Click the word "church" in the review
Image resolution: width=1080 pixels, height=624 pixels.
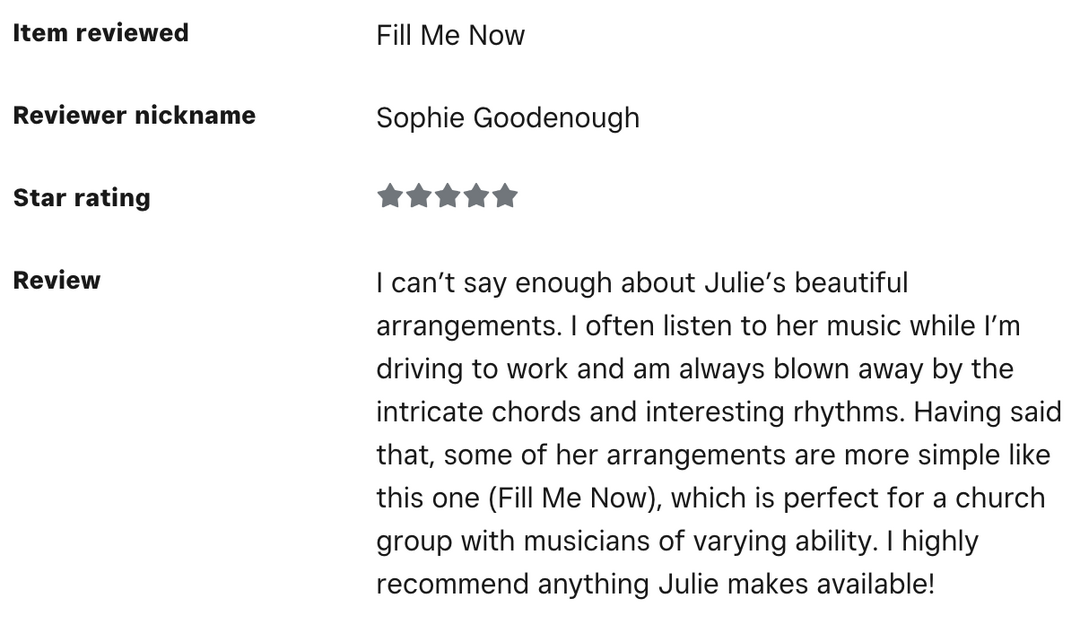tap(999, 498)
